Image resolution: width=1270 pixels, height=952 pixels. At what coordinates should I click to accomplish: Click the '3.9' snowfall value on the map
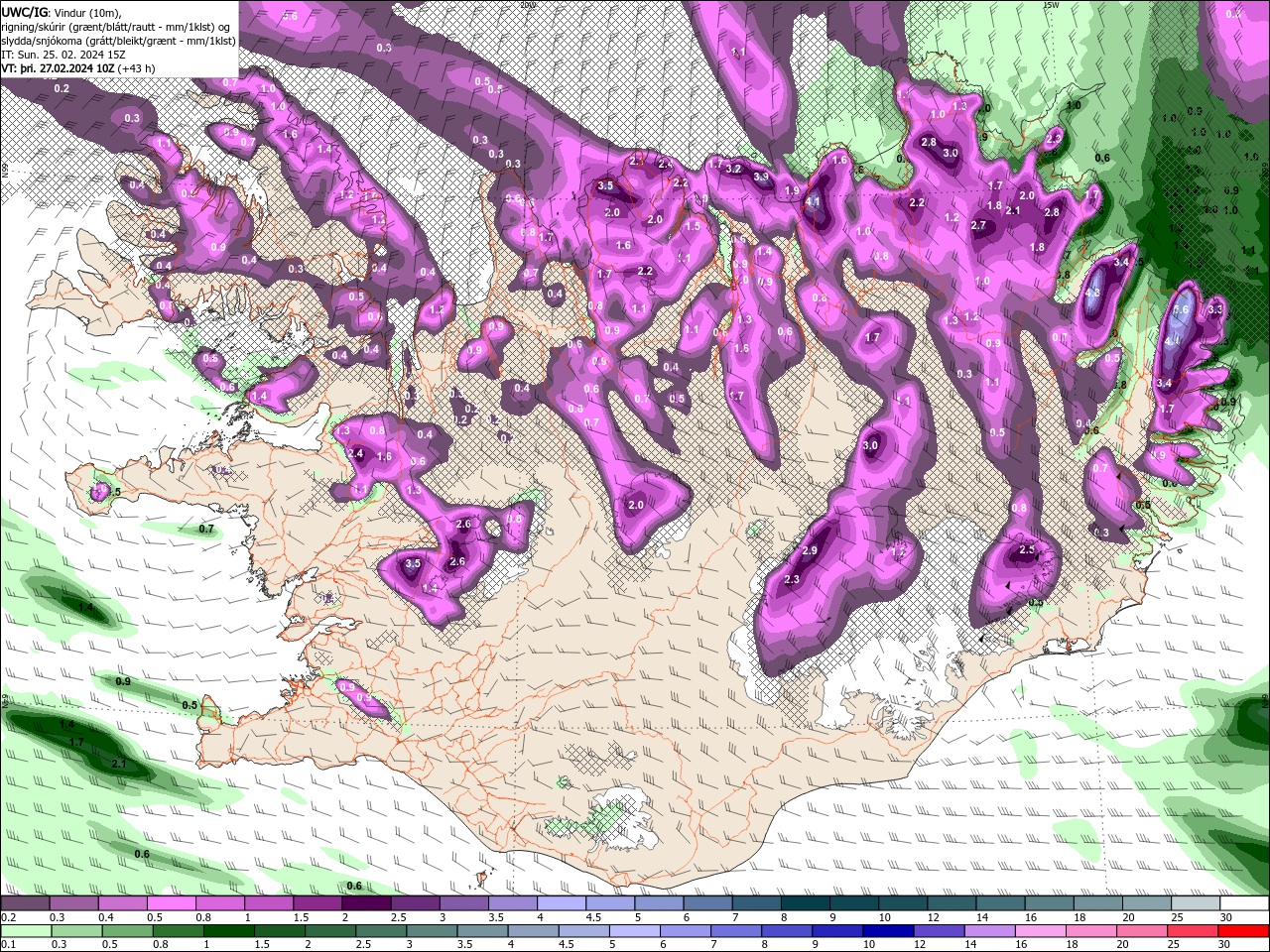761,178
